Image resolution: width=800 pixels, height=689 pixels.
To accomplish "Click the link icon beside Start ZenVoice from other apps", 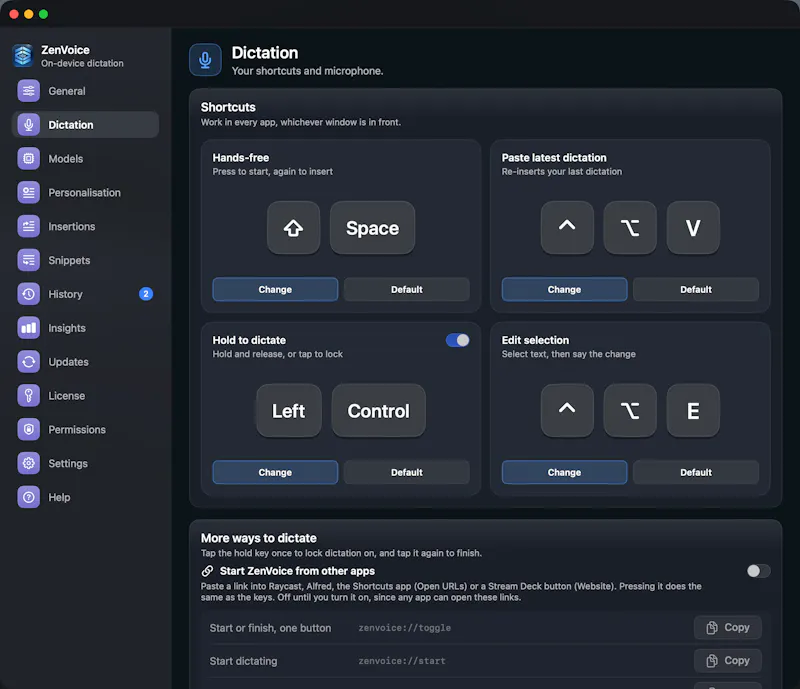I will [x=207, y=571].
